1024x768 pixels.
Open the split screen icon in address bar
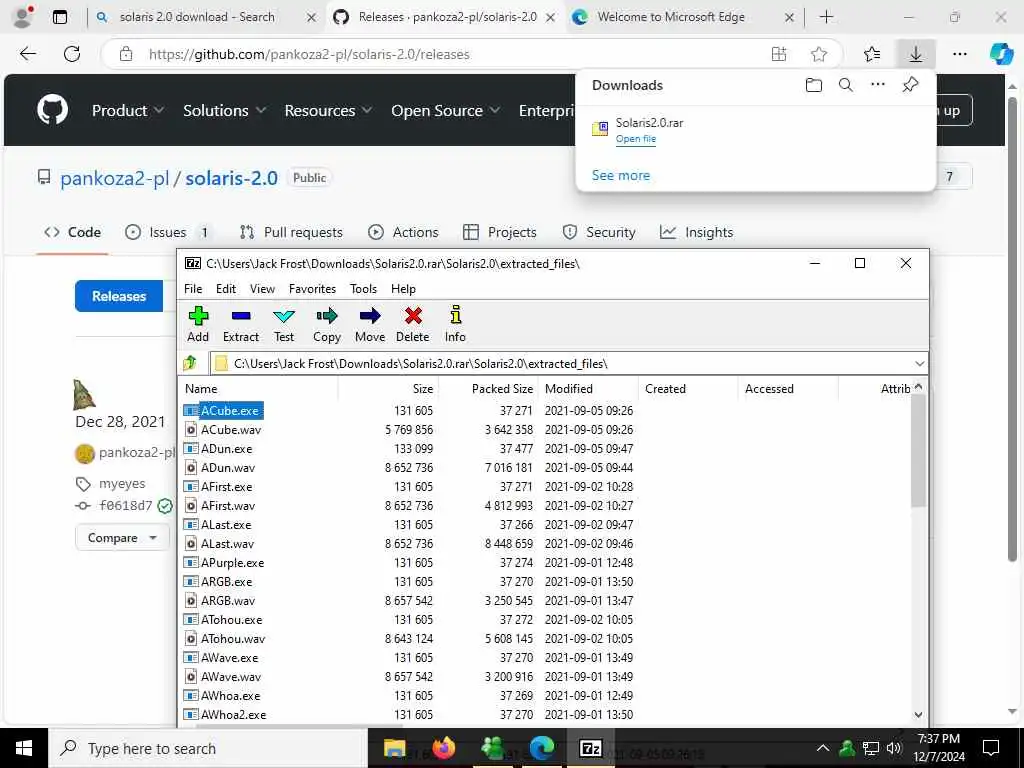[779, 54]
